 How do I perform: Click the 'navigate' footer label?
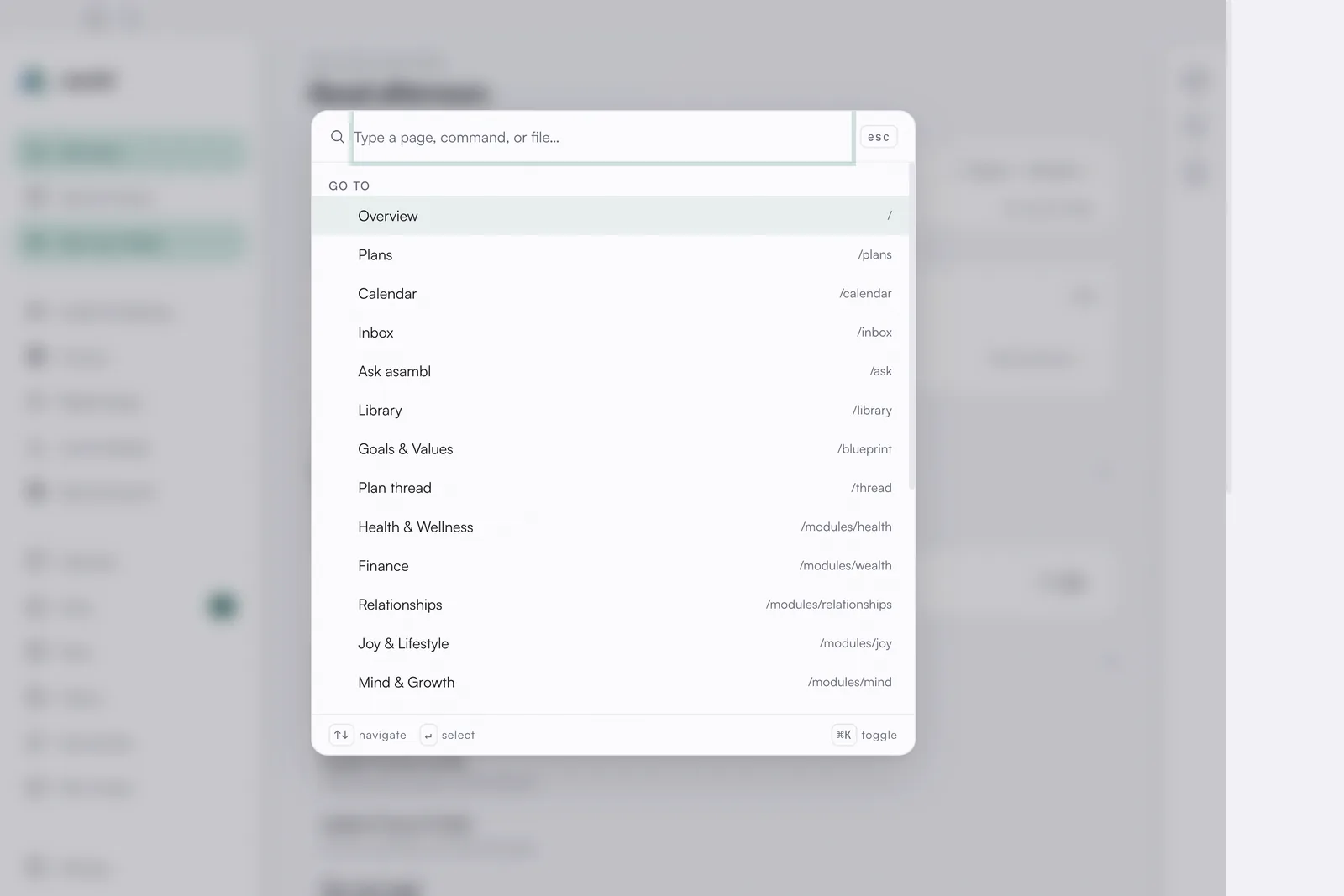tap(382, 735)
